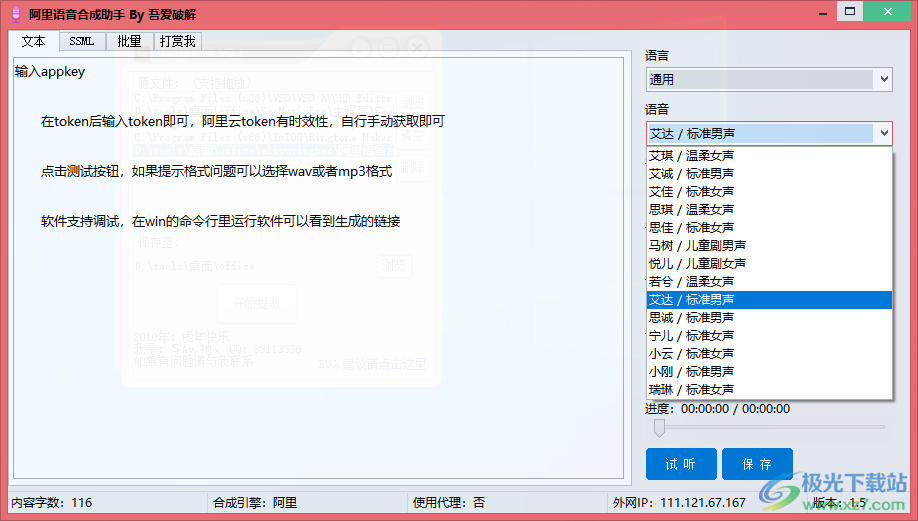The width and height of the screenshot is (918, 521).
Task: Click the 外网IP status entry
Action: click(679, 503)
